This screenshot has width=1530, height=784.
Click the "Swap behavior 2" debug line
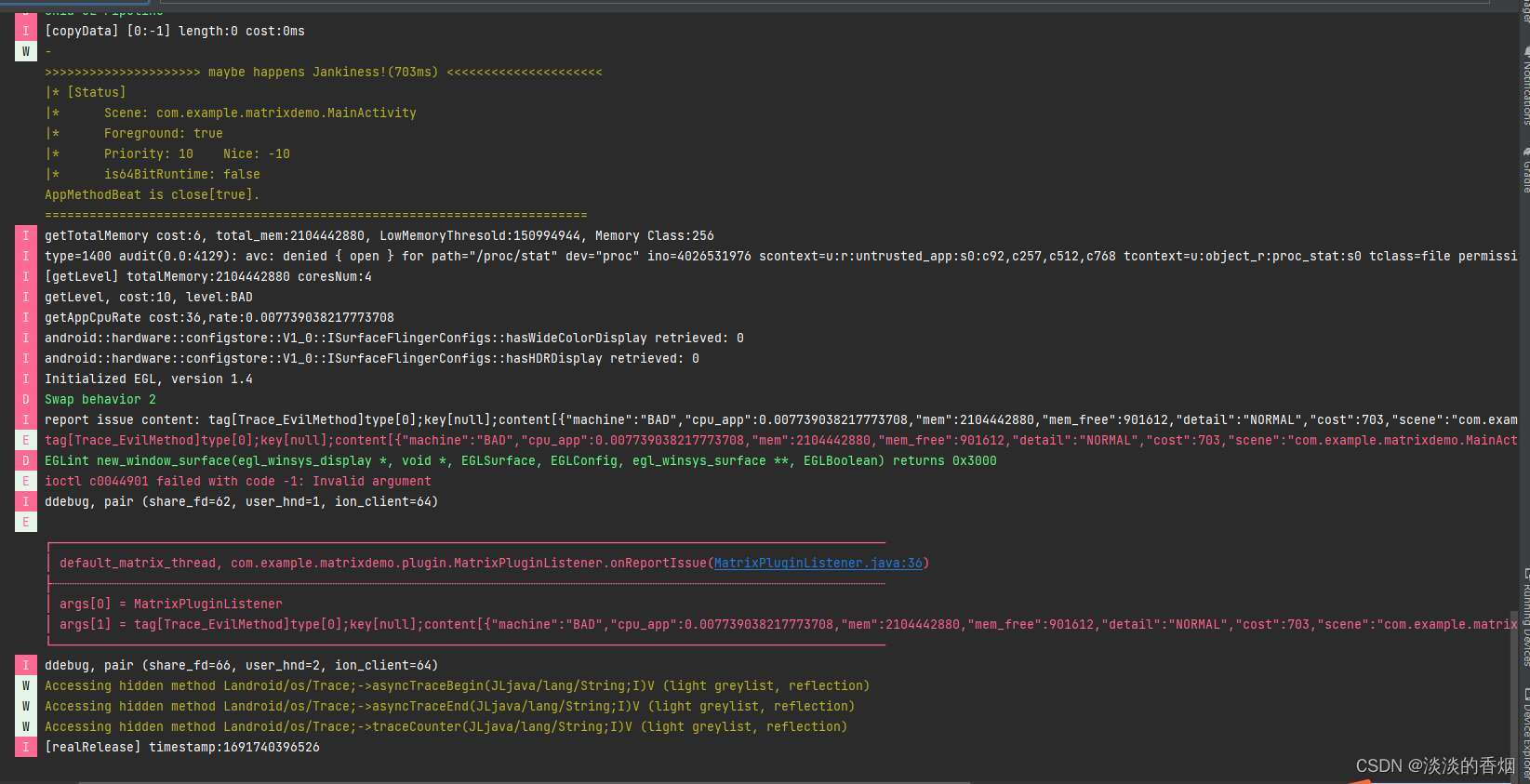tap(100, 399)
